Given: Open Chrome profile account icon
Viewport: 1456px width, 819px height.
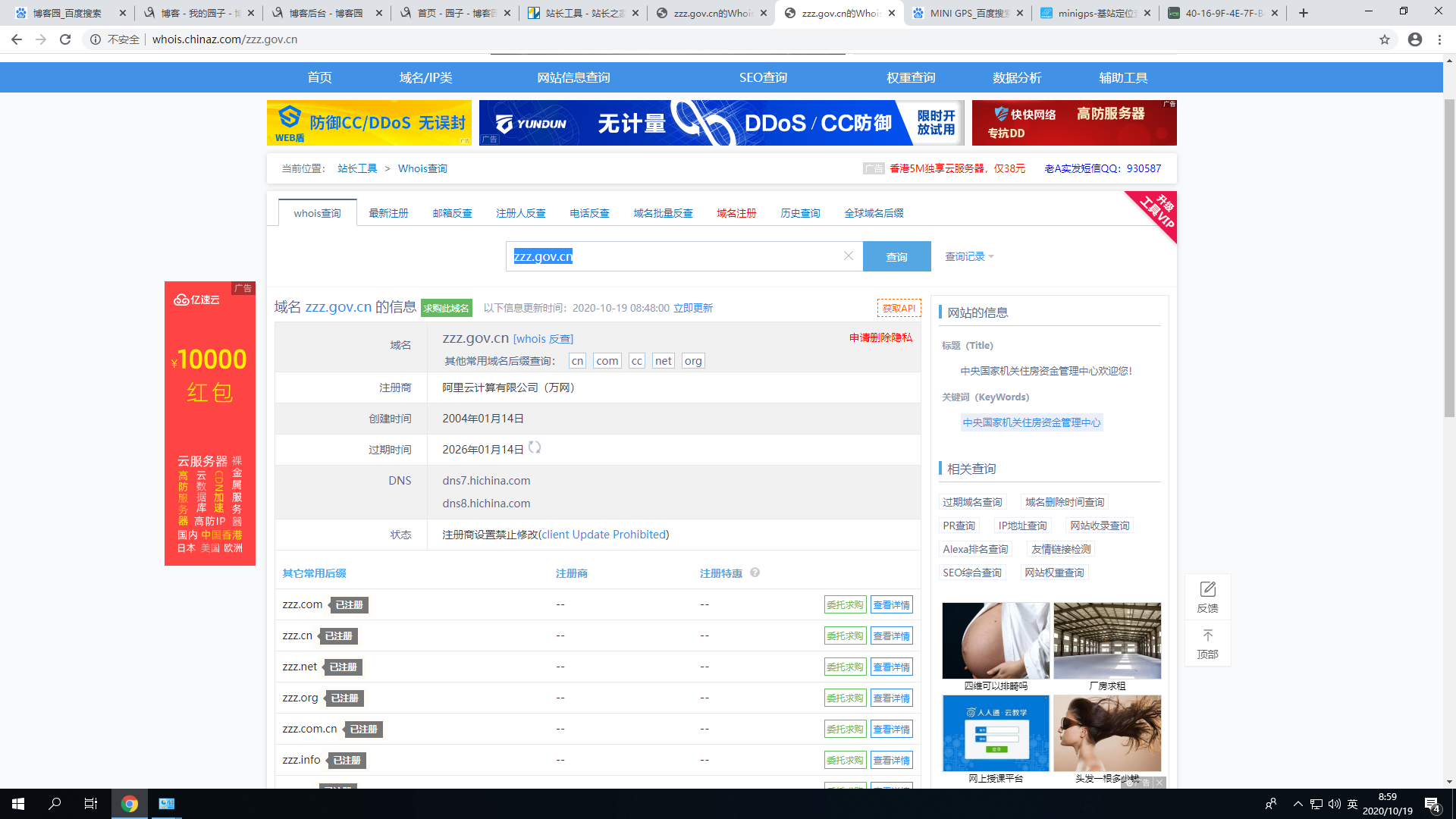Looking at the screenshot, I should pos(1415,39).
